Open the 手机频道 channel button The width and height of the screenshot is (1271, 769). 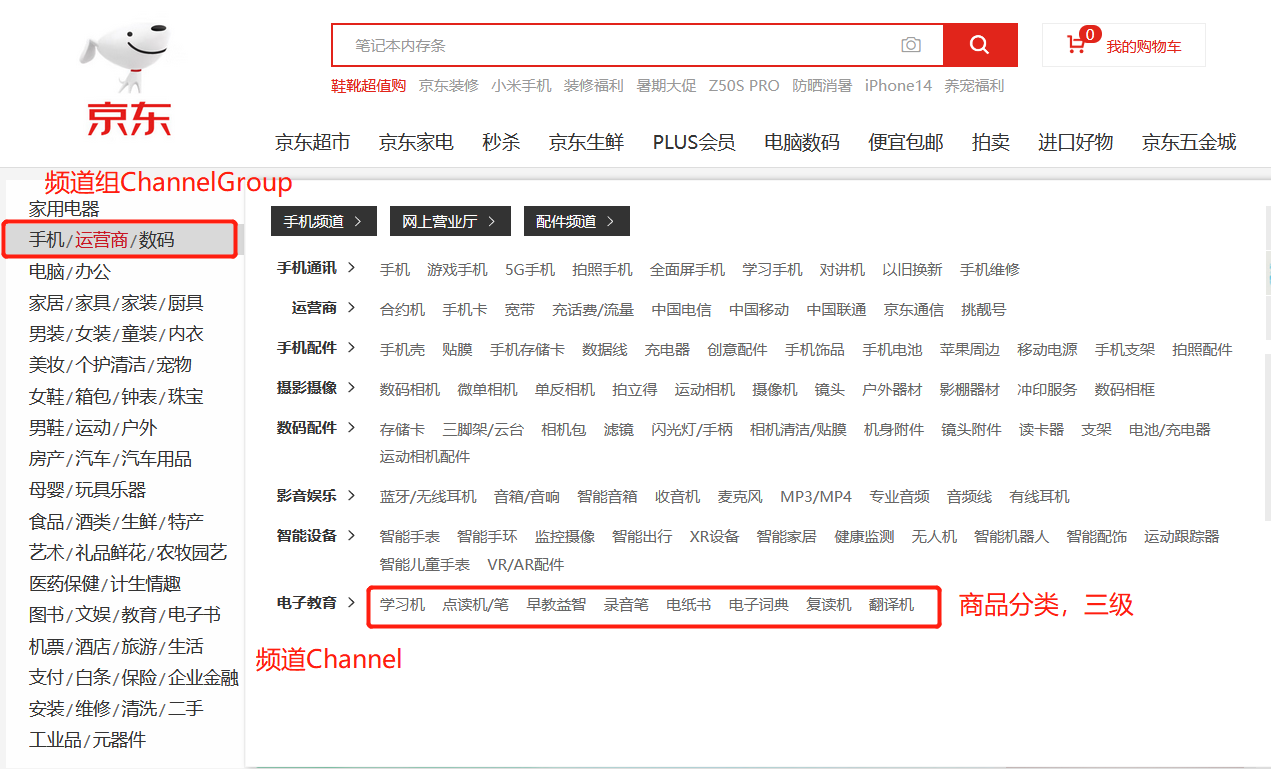(323, 221)
